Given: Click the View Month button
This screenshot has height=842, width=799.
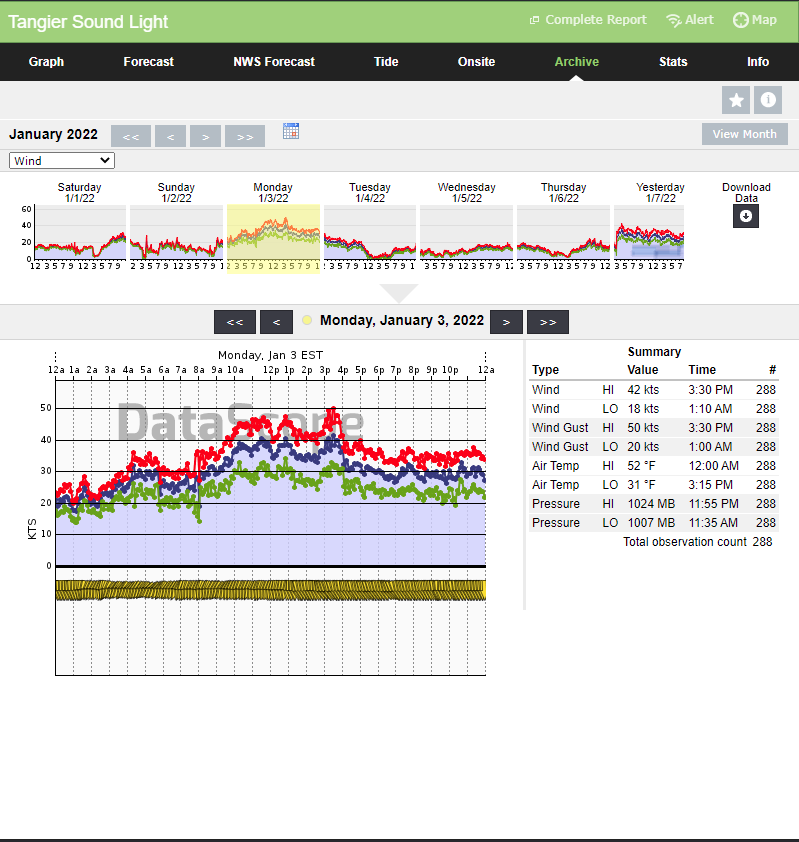Looking at the screenshot, I should [x=744, y=134].
